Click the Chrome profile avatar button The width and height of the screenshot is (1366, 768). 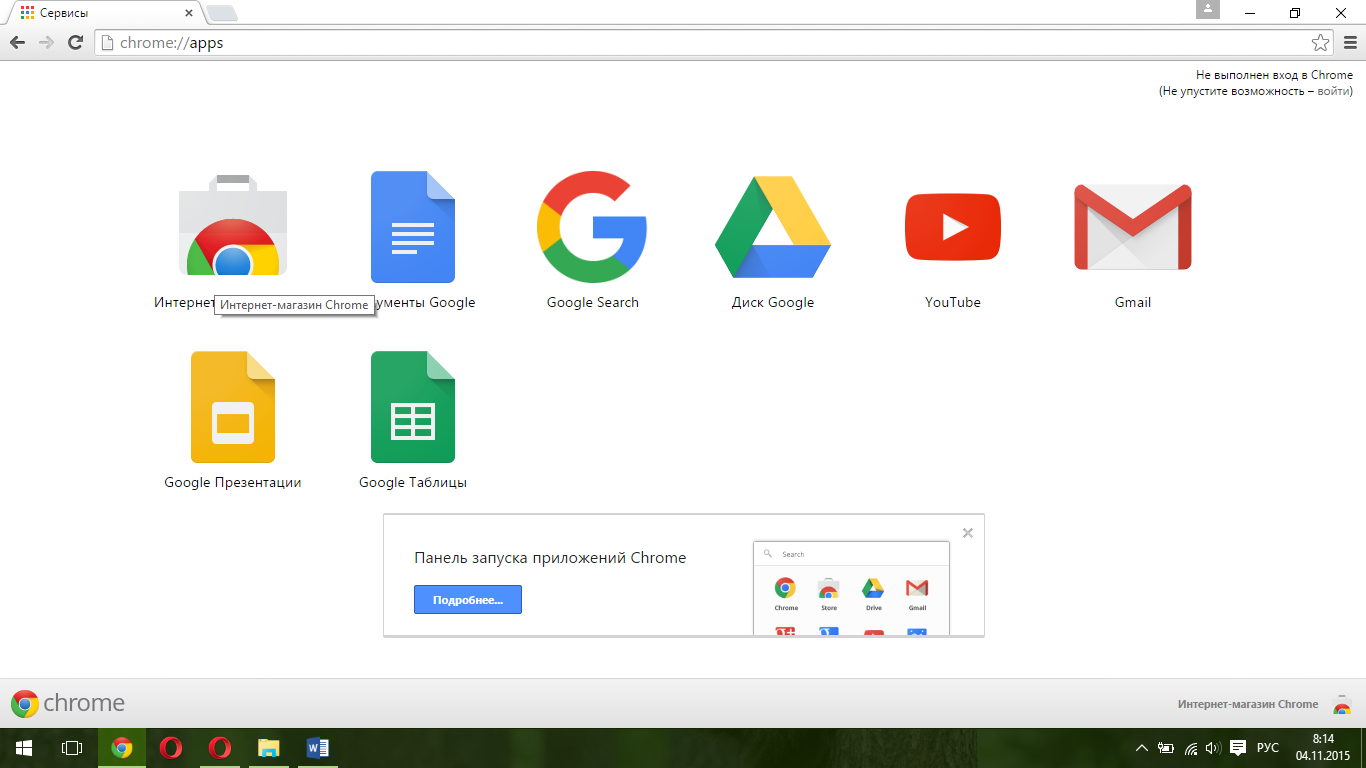pyautogui.click(x=1208, y=9)
